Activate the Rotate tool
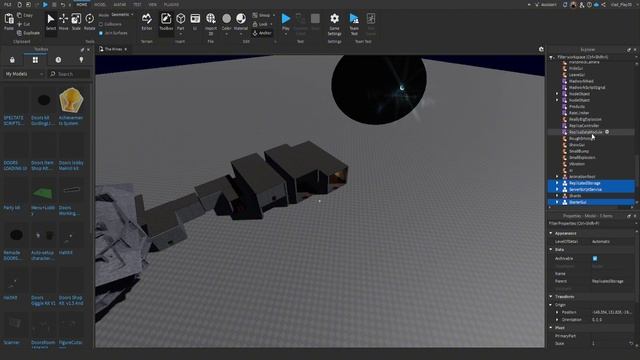The image size is (640, 360). click(x=89, y=22)
